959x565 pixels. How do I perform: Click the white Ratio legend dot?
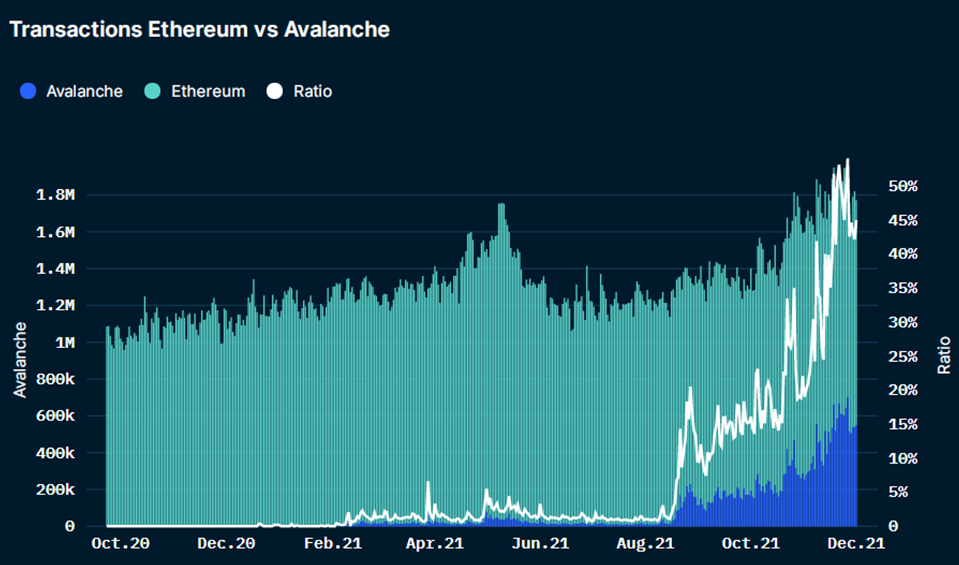(275, 91)
